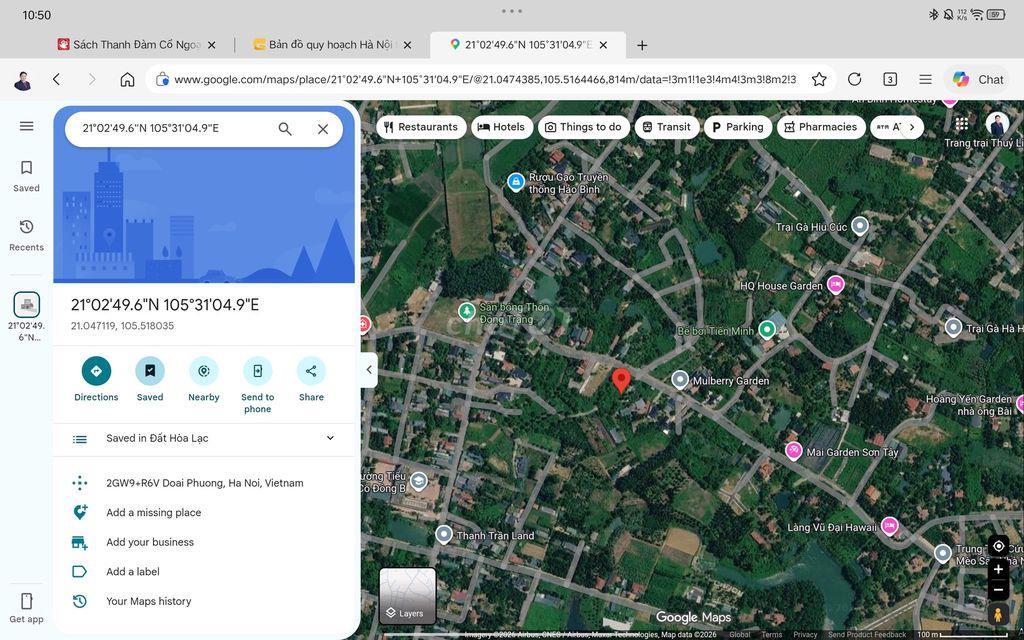This screenshot has width=1024, height=640.
Task: Open the Saved places sidebar item
Action: [x=26, y=176]
